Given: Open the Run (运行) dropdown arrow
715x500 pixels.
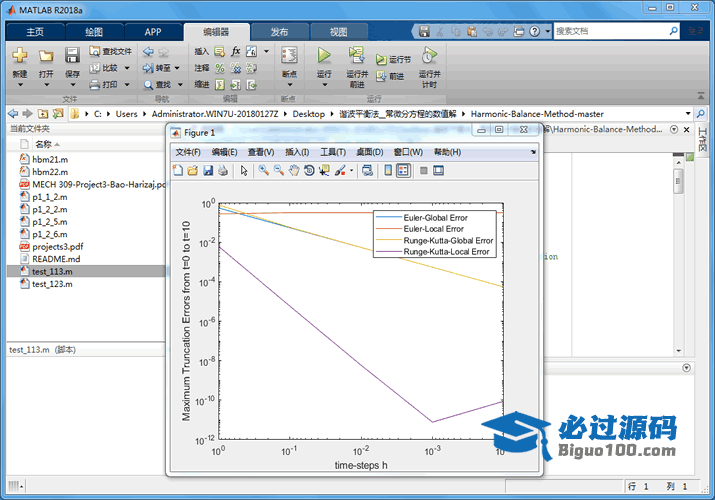Looking at the screenshot, I should (324, 85).
